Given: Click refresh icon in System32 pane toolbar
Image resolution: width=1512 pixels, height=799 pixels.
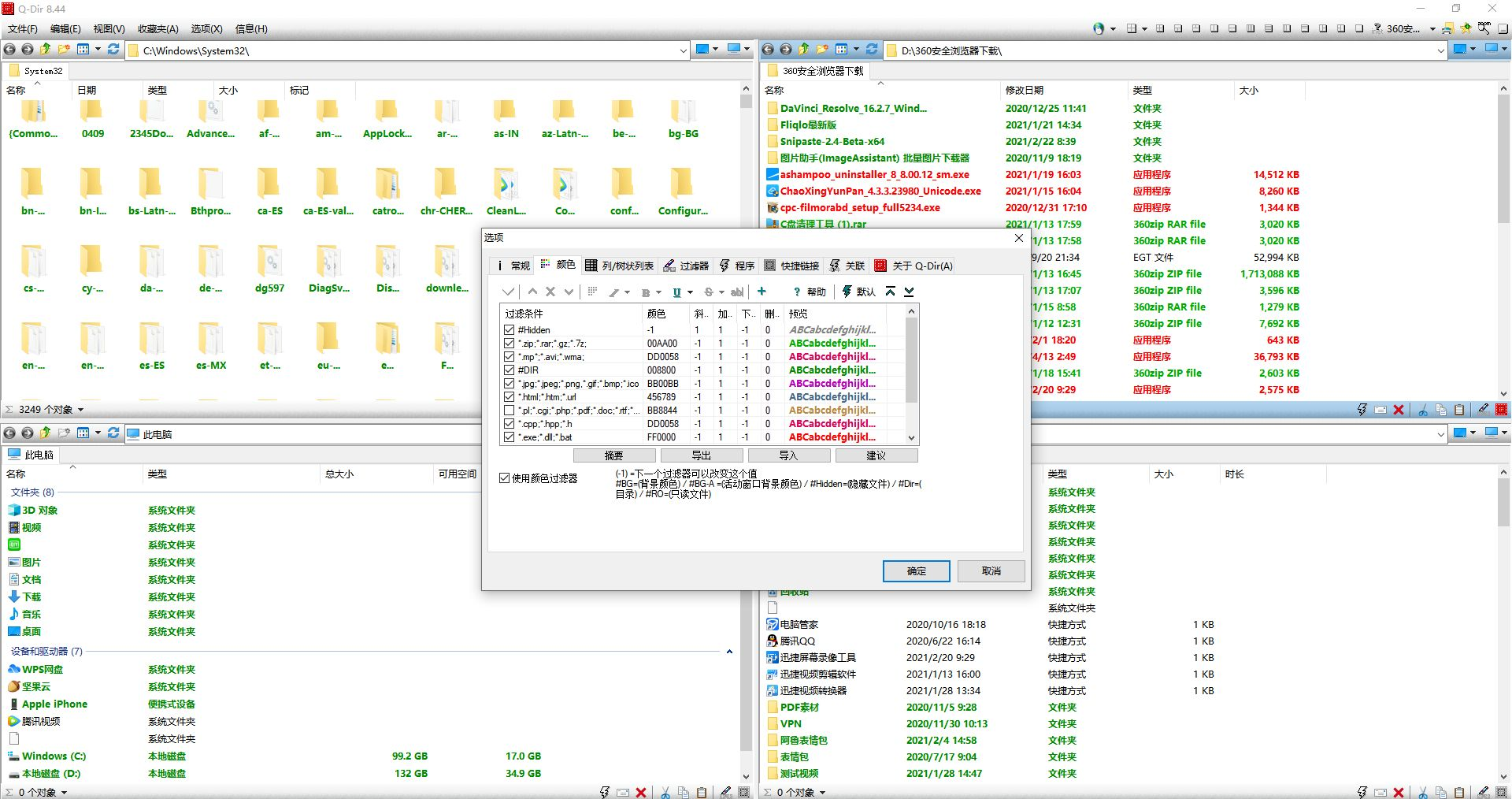Looking at the screenshot, I should pos(113,49).
